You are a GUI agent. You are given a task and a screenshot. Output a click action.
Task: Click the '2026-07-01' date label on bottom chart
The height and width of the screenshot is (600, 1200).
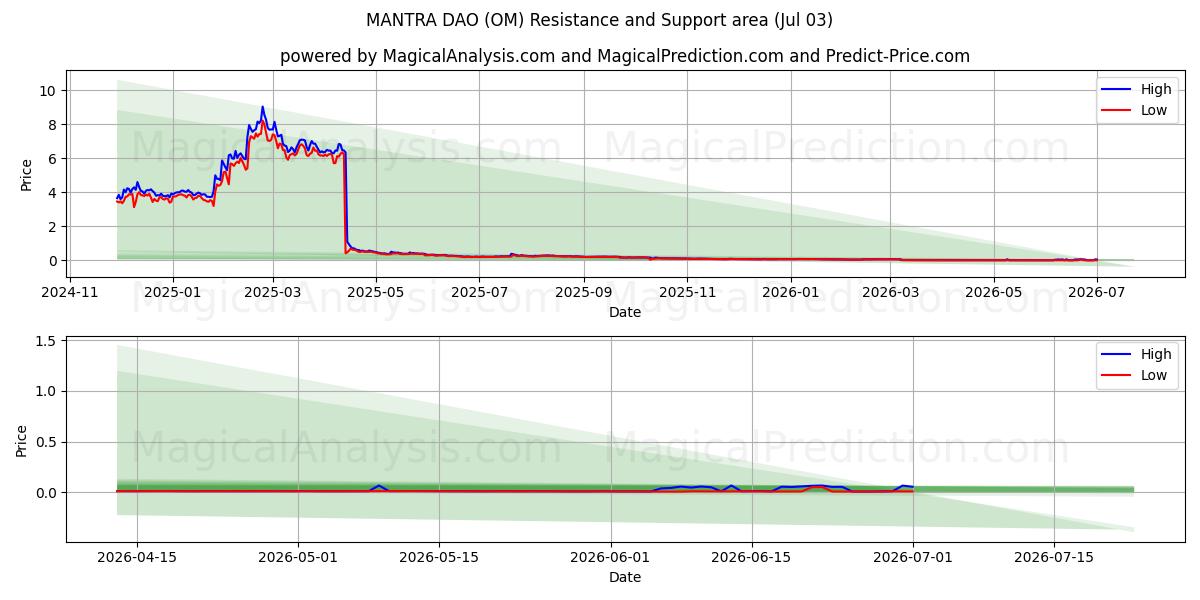(x=912, y=558)
